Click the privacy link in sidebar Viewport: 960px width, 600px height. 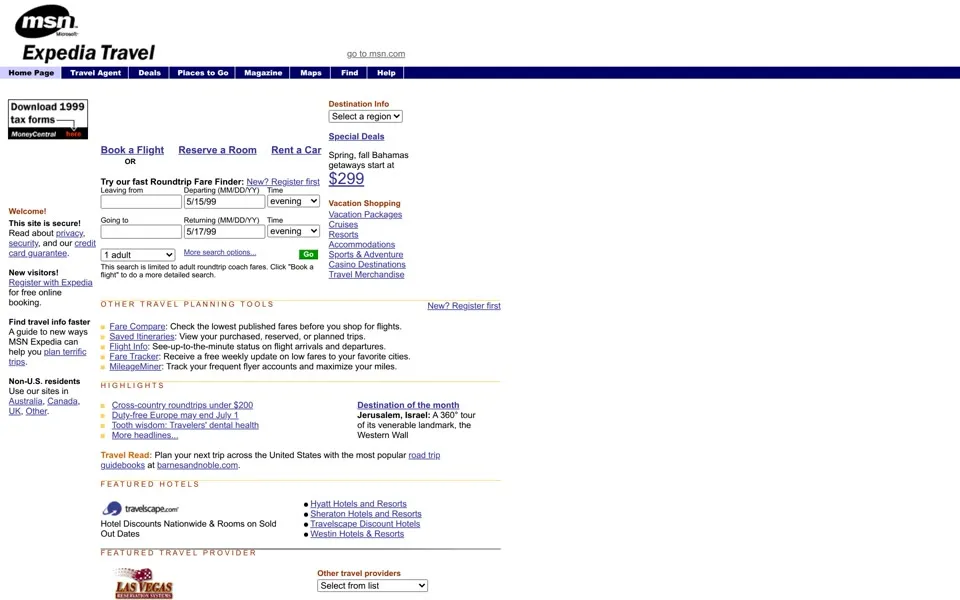[69, 233]
